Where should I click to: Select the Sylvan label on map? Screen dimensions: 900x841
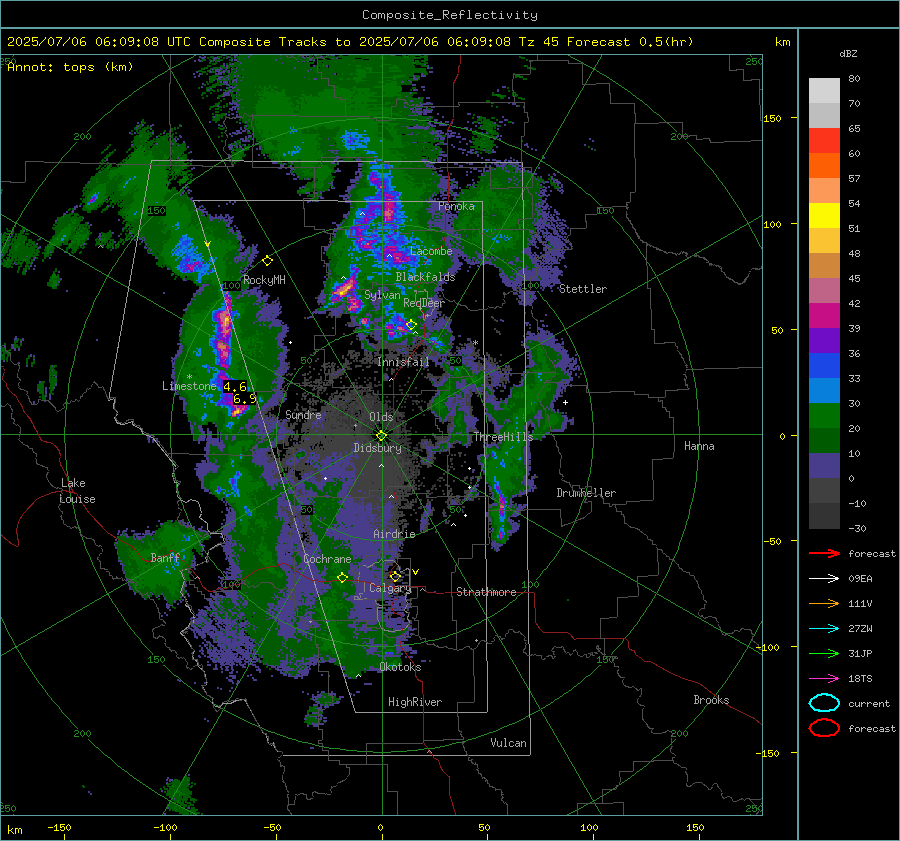[x=382, y=295]
